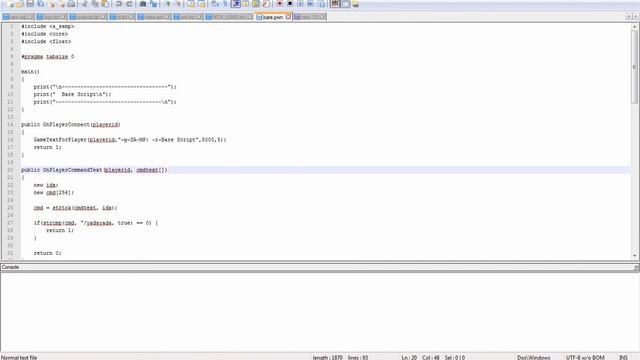Place cursor on "#include <float>" line
The height and width of the screenshot is (360, 640).
(x=46, y=41)
